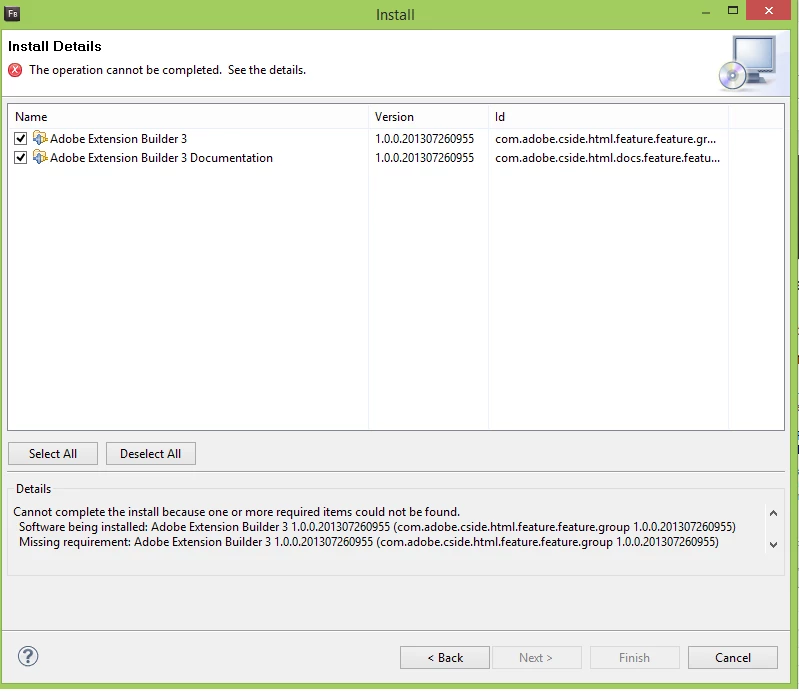Go back with the < Back button
This screenshot has height=692, width=799.
tap(445, 657)
